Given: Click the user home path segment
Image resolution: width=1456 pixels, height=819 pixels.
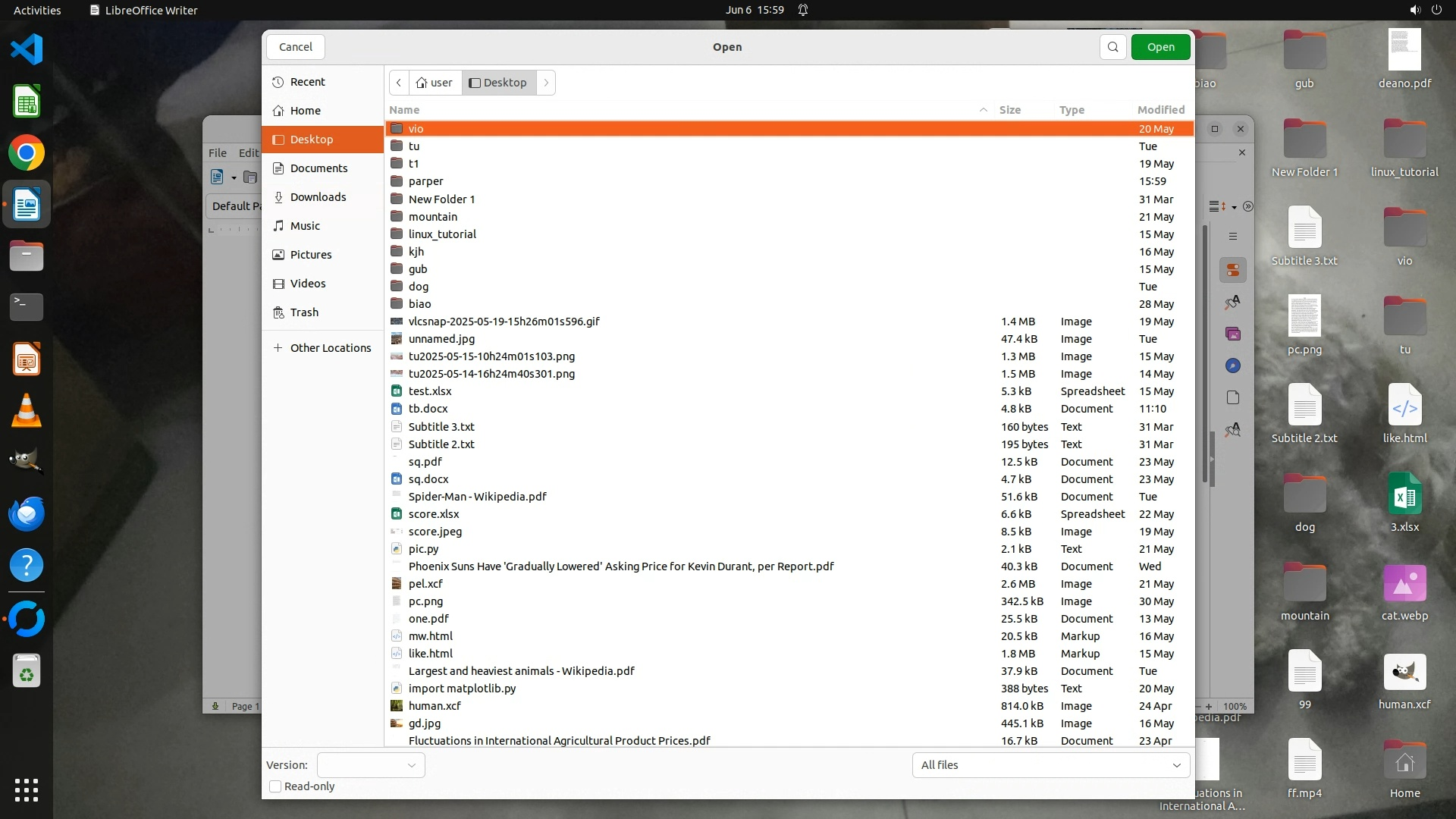Looking at the screenshot, I should pos(435,83).
